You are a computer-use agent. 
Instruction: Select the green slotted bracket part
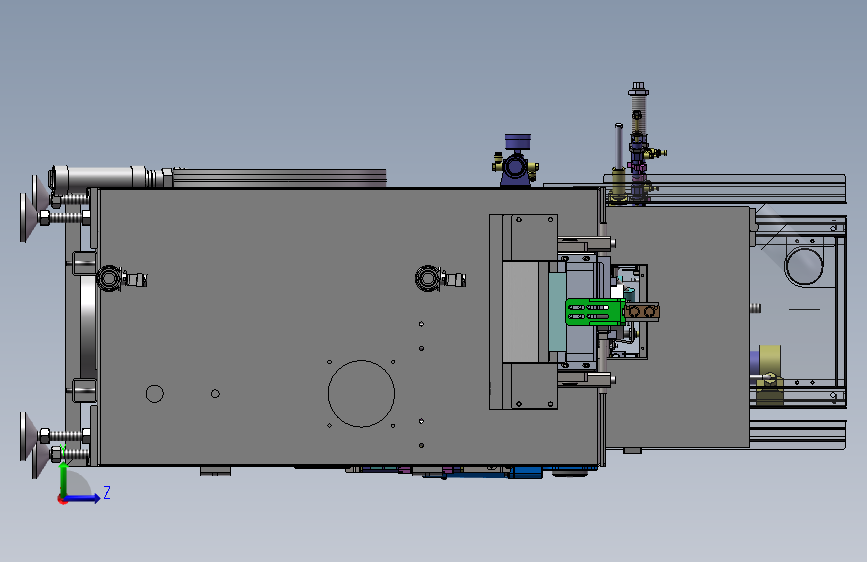pyautogui.click(x=594, y=311)
